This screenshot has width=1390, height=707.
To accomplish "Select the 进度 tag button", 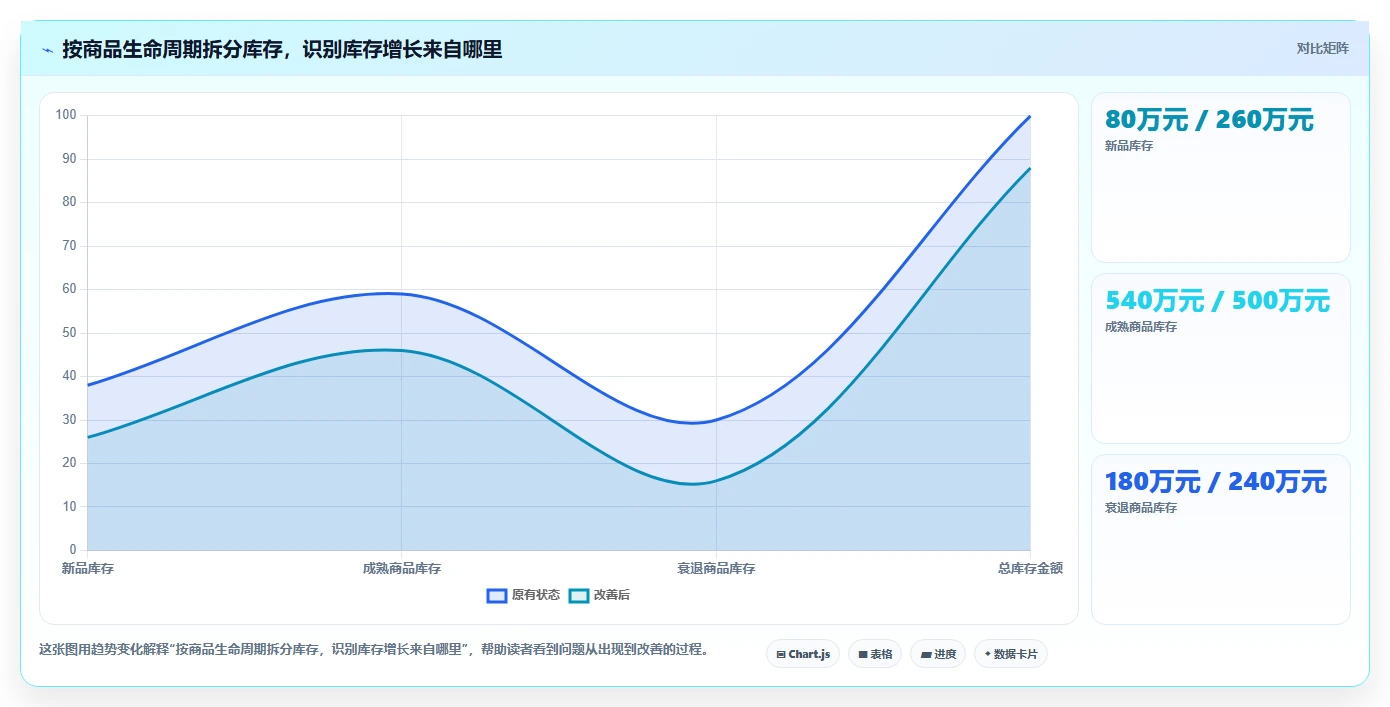I will (938, 654).
